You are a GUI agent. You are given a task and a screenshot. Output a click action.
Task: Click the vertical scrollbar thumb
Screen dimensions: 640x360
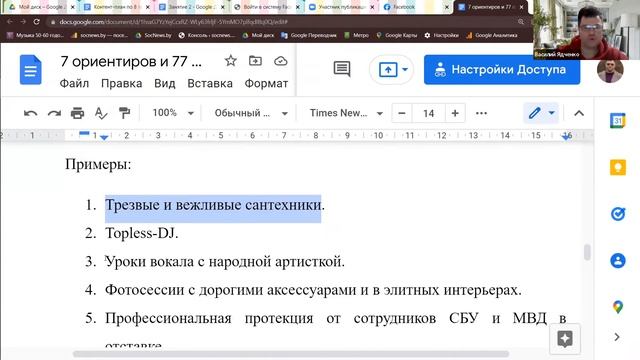point(587,252)
